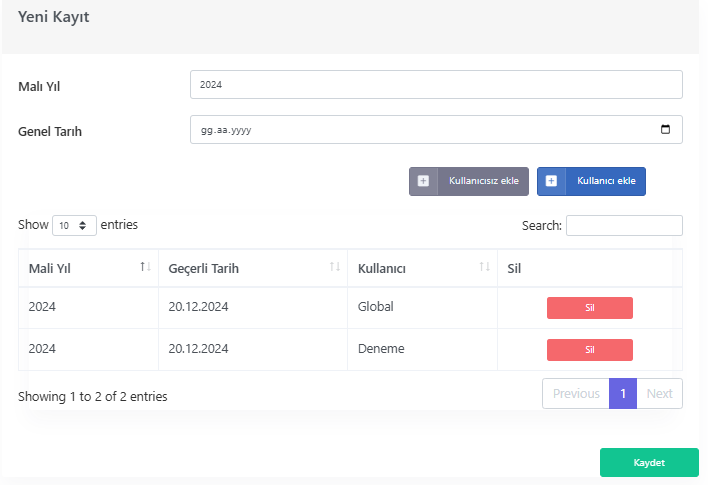Click the Malı Yıl form label
Image resolution: width=708 pixels, height=485 pixels.
[x=39, y=86]
